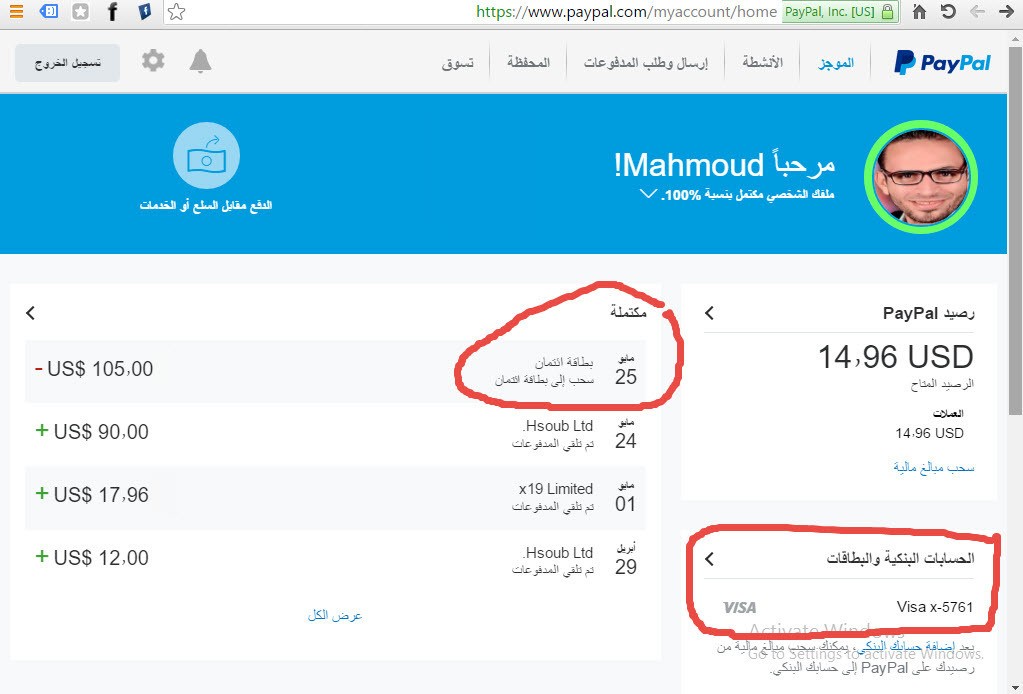Screen dimensions: 1023x694
Task: Open the الأنشطة activity tab
Action: (762, 63)
